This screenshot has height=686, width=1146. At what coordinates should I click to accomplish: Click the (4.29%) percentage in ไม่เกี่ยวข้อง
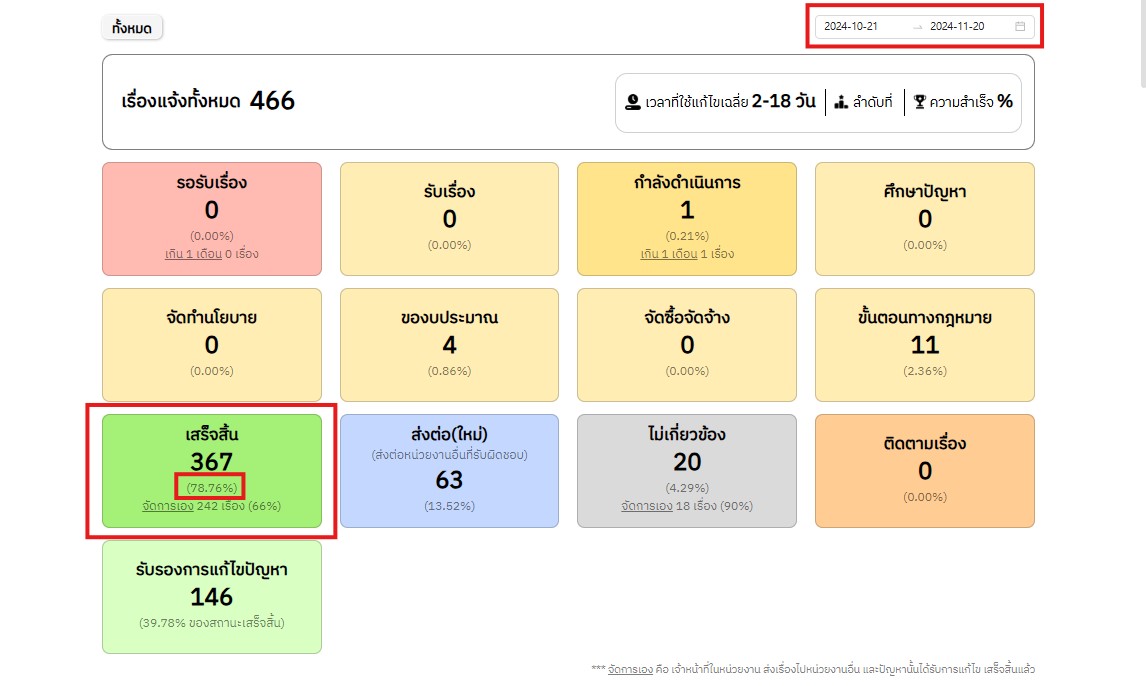pos(687,488)
